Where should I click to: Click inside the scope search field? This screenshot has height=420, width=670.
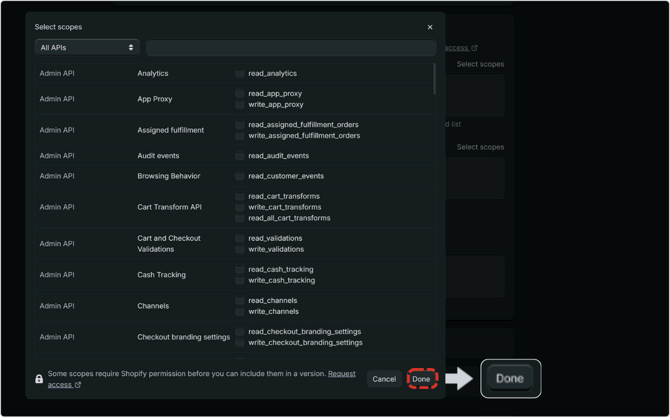click(290, 48)
